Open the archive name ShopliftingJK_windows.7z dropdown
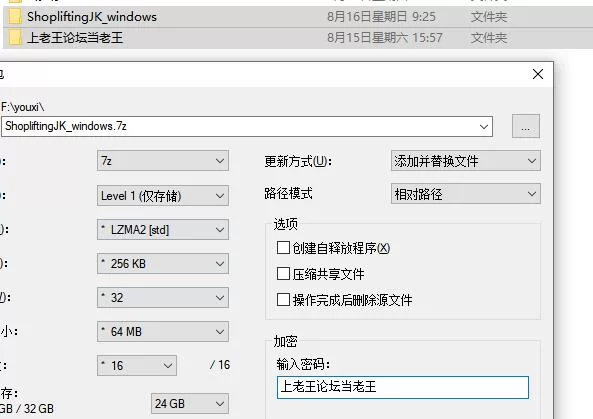The height and width of the screenshot is (419, 593). click(x=484, y=126)
